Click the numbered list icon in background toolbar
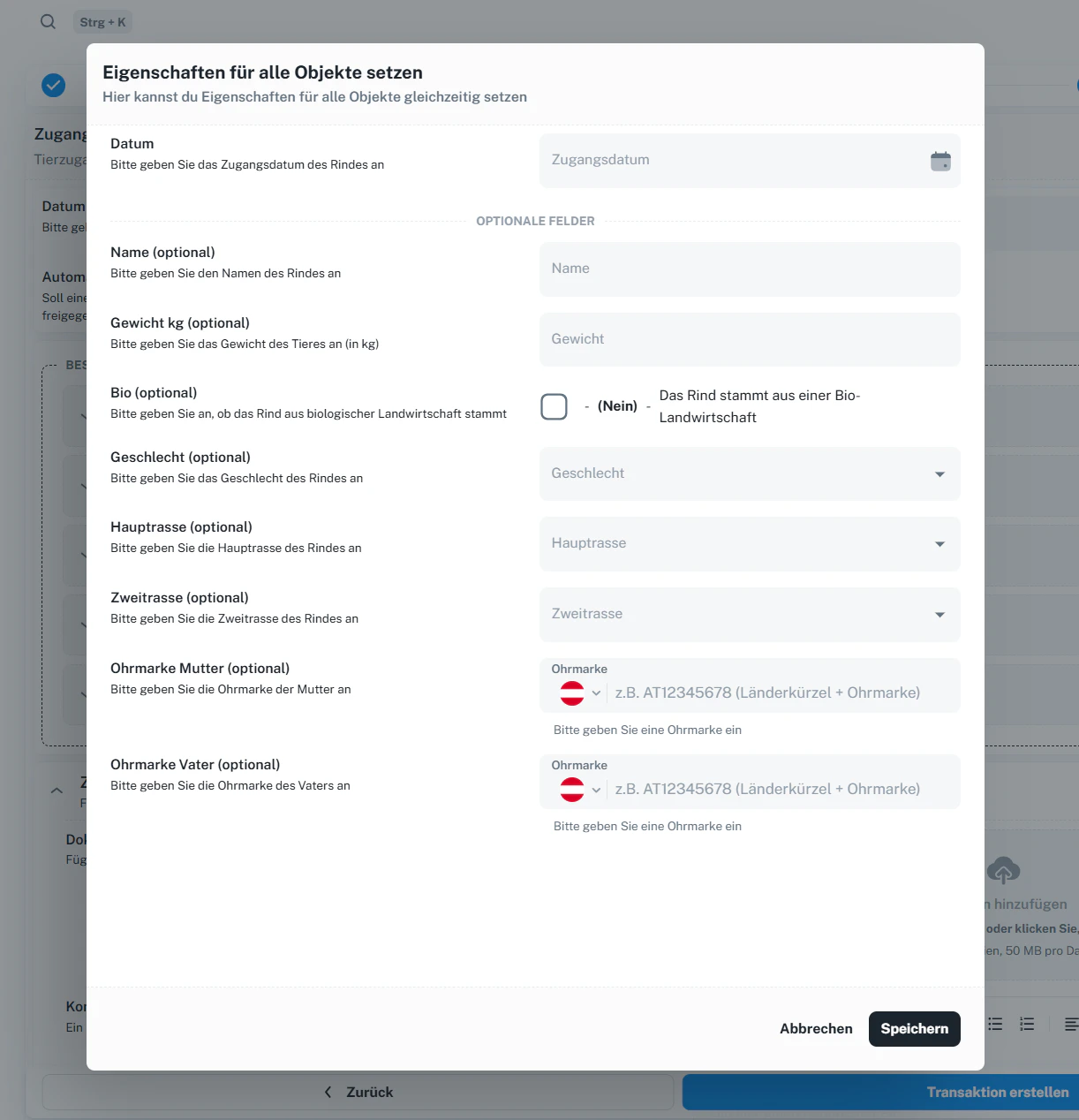 click(x=1027, y=1024)
